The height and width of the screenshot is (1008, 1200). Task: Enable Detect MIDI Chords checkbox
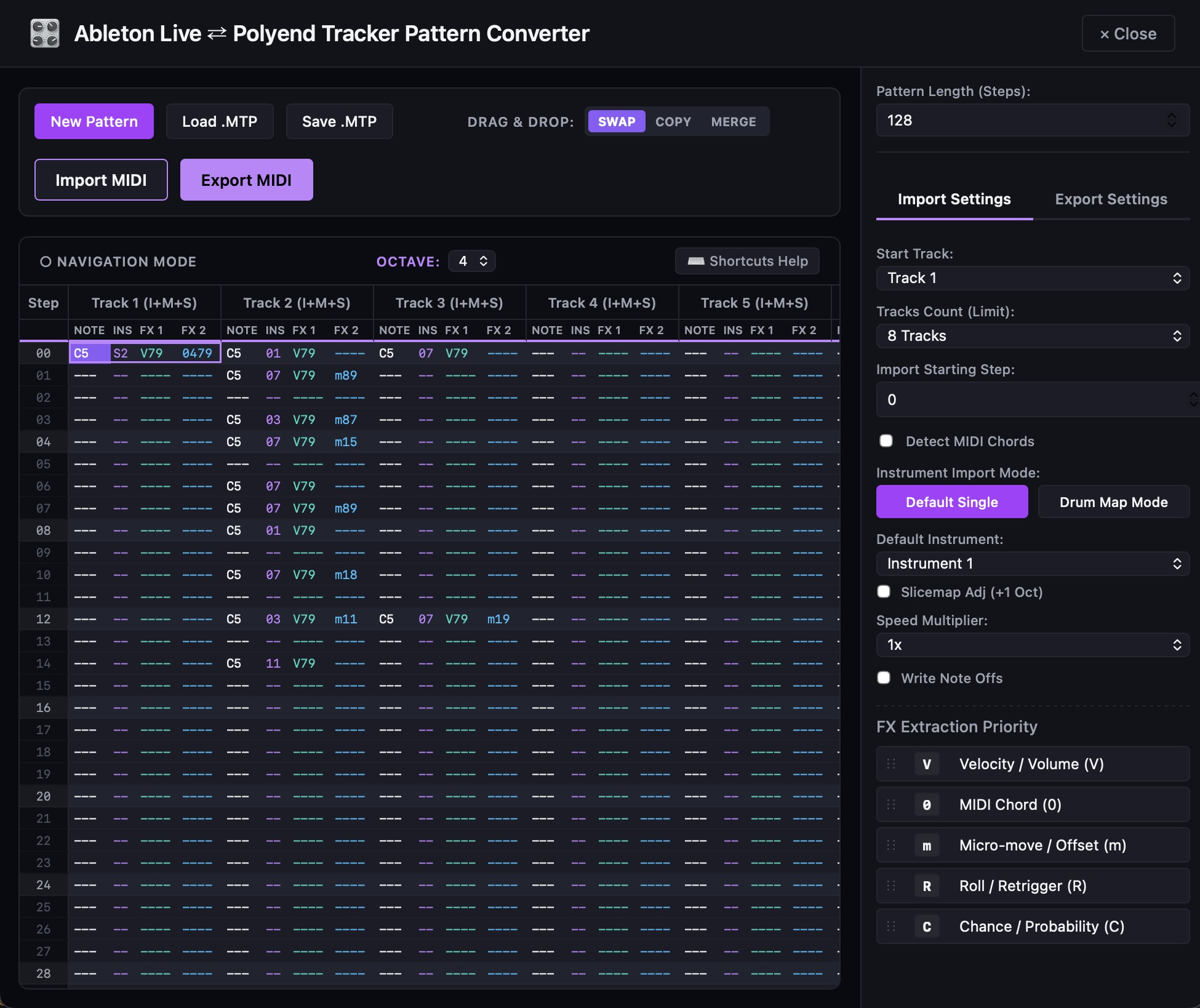coord(886,441)
